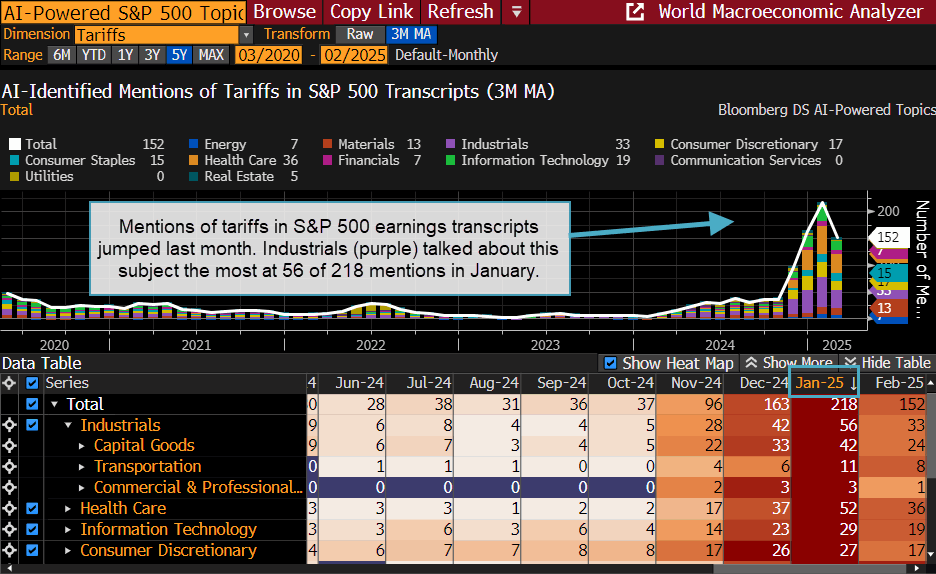Click the move handle on Information Technology row
The width and height of the screenshot is (936, 574).
pos(9,529)
